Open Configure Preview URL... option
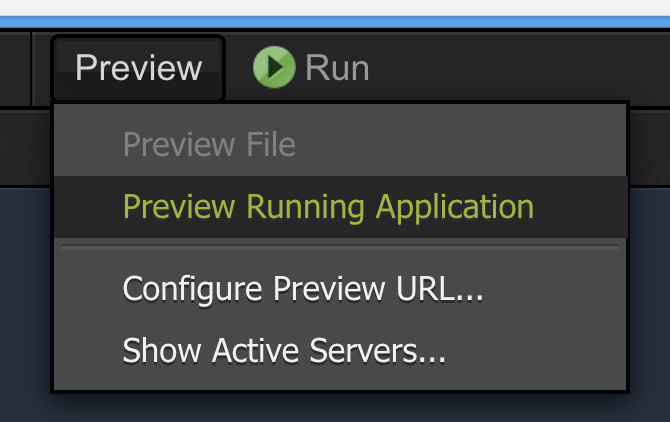This screenshot has height=422, width=670. coord(340,289)
